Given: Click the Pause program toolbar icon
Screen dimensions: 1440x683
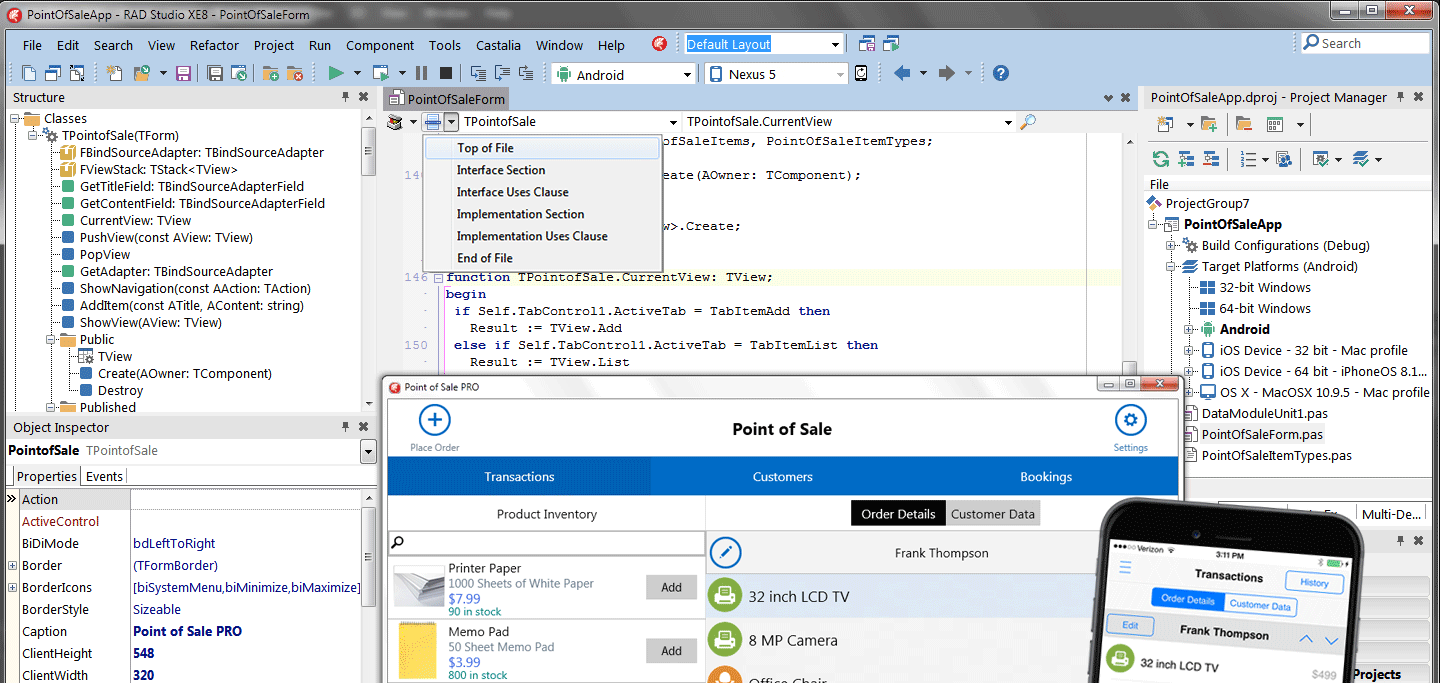Looking at the screenshot, I should click(421, 74).
